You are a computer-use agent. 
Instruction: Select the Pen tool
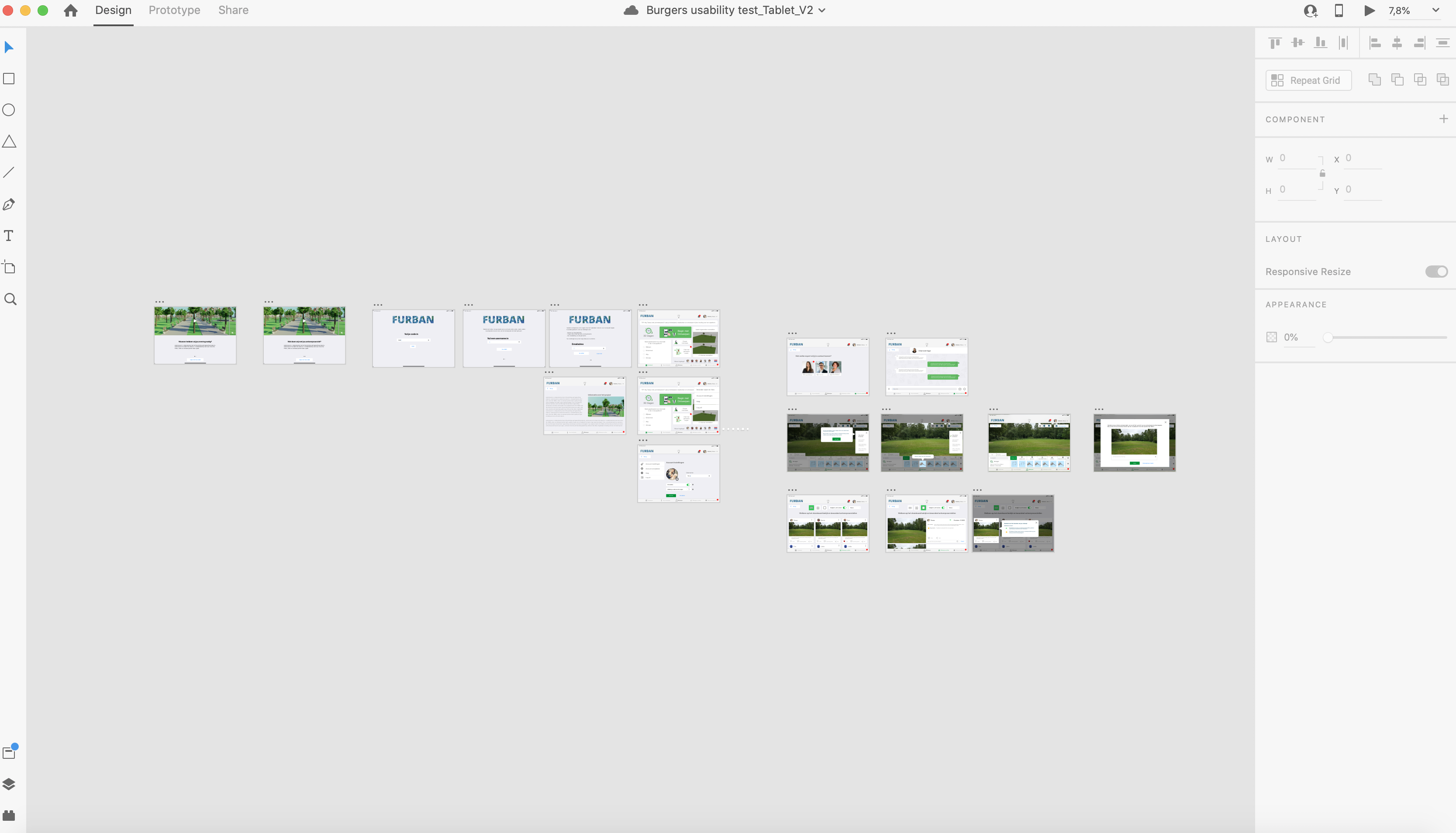(9, 204)
